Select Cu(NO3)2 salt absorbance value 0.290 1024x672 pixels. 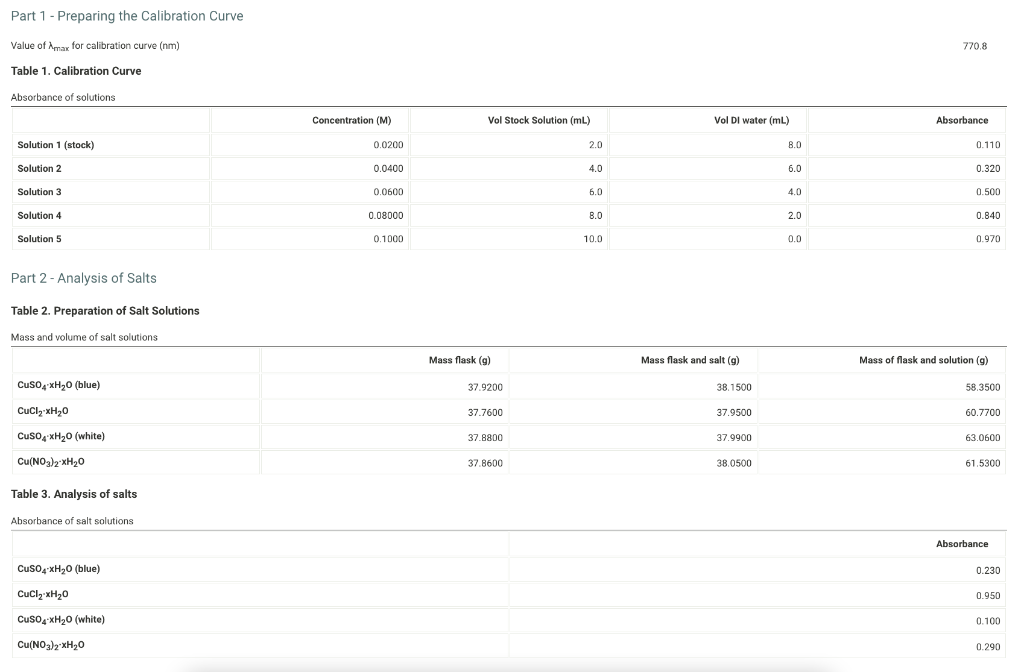pyautogui.click(x=988, y=647)
